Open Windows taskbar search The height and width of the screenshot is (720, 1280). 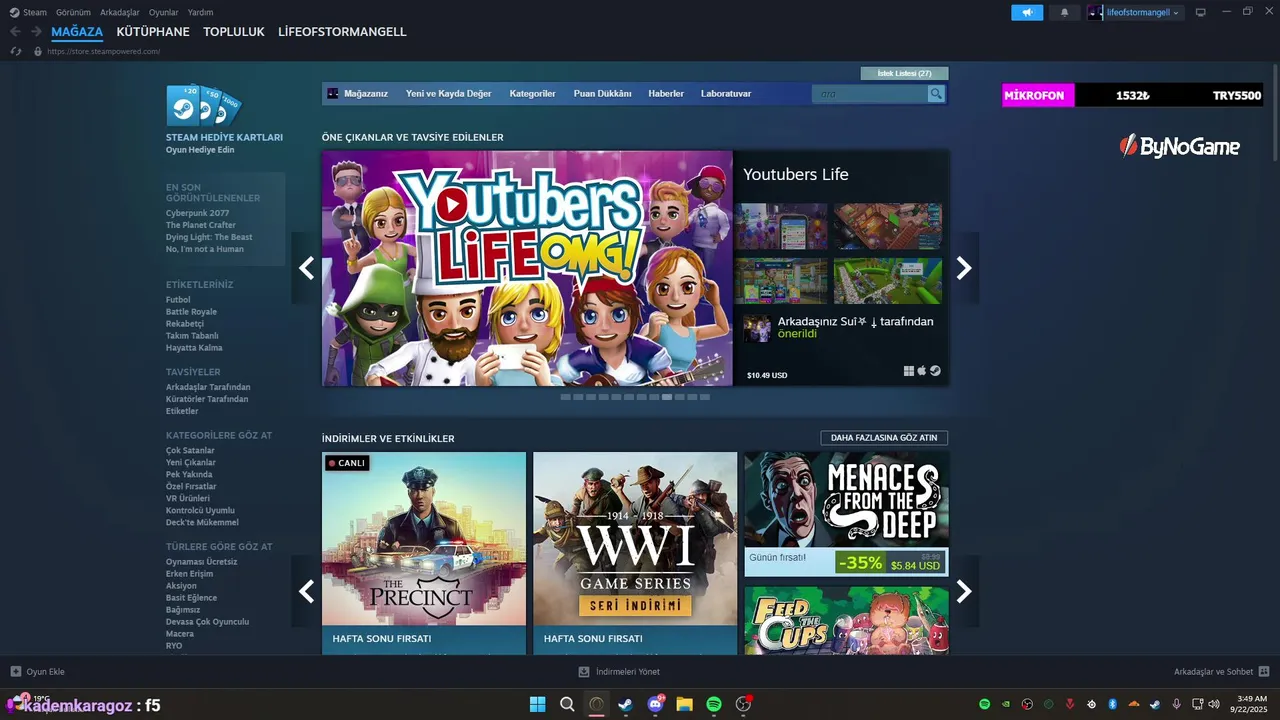click(x=567, y=704)
